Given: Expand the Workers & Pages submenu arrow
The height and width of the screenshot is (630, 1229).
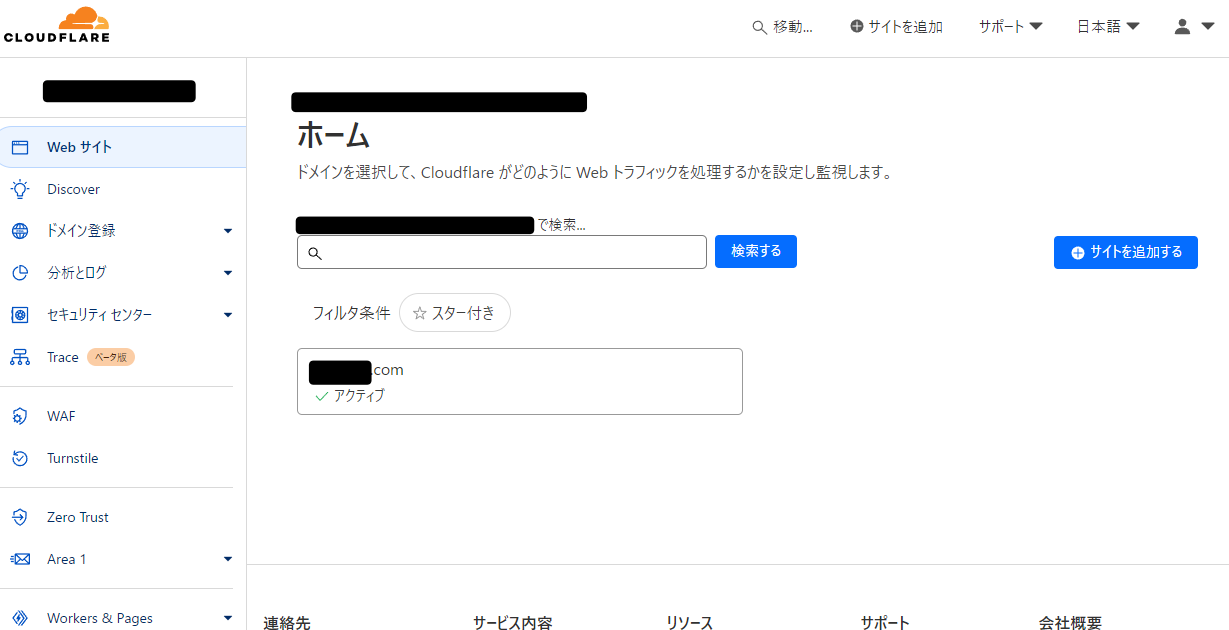Looking at the screenshot, I should [x=228, y=618].
